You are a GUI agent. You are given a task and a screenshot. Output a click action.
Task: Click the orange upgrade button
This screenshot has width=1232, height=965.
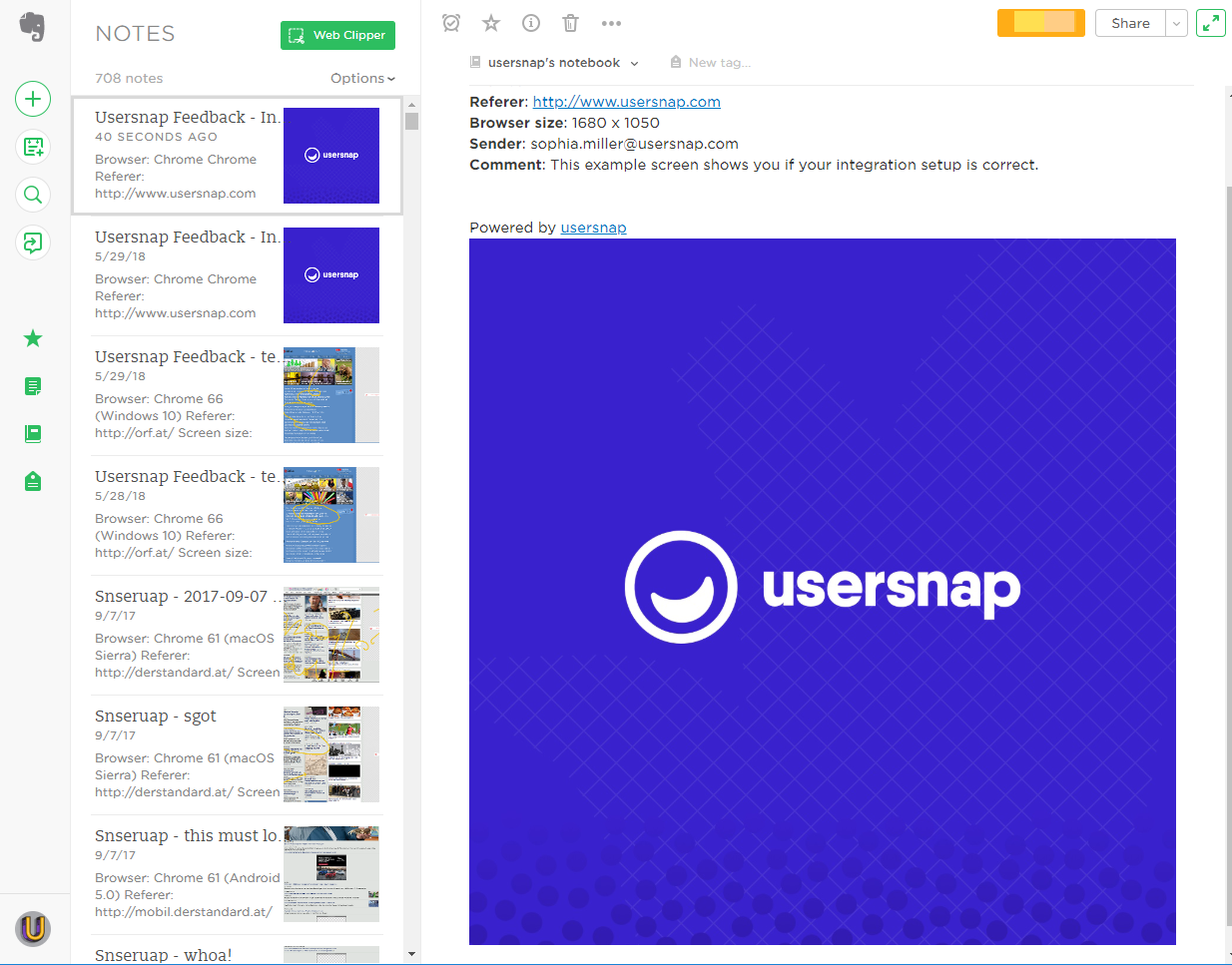(x=1040, y=23)
